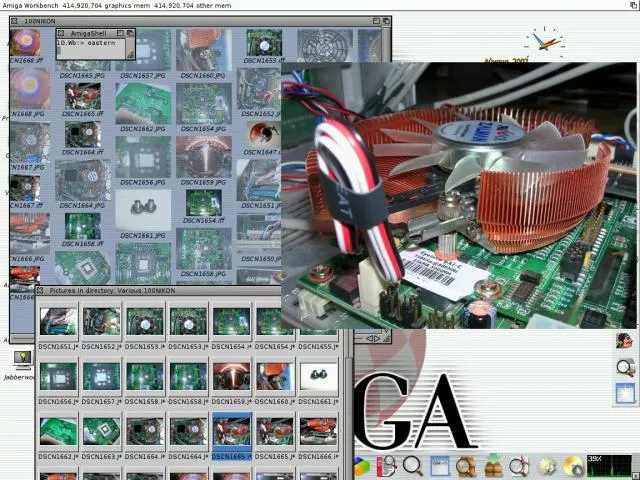Viewport: 640px width, 480px height.
Task: Click the download crate dock icon
Action: click(493, 466)
